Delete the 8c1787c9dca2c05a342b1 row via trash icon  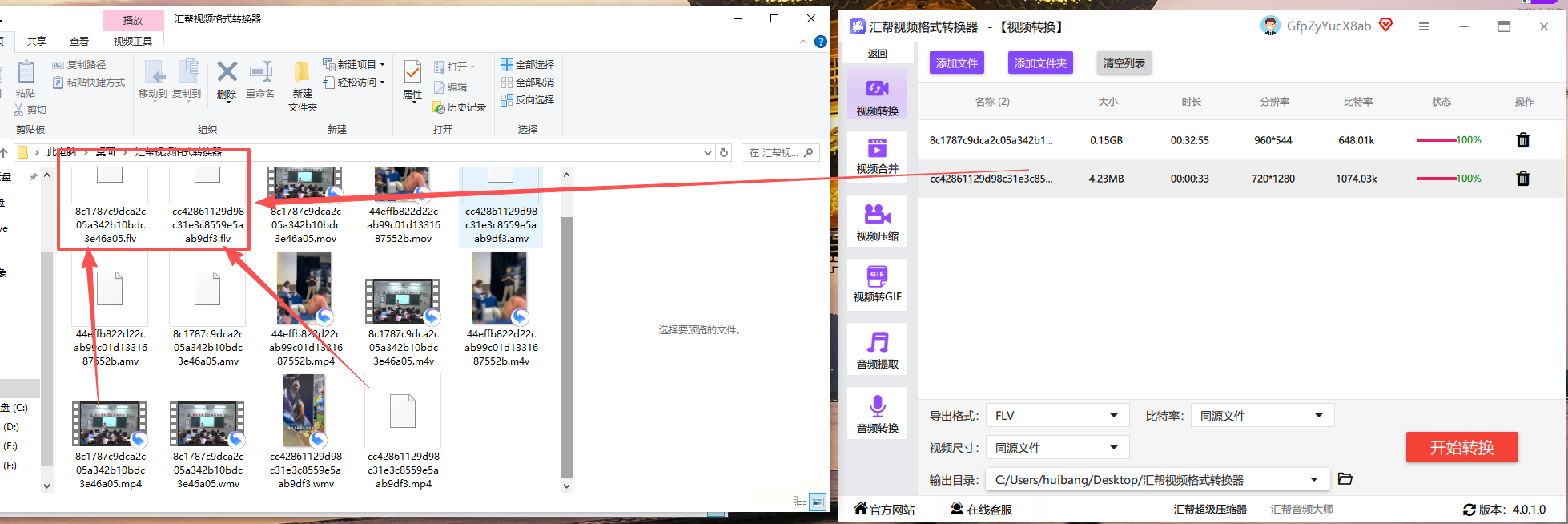(x=1522, y=140)
